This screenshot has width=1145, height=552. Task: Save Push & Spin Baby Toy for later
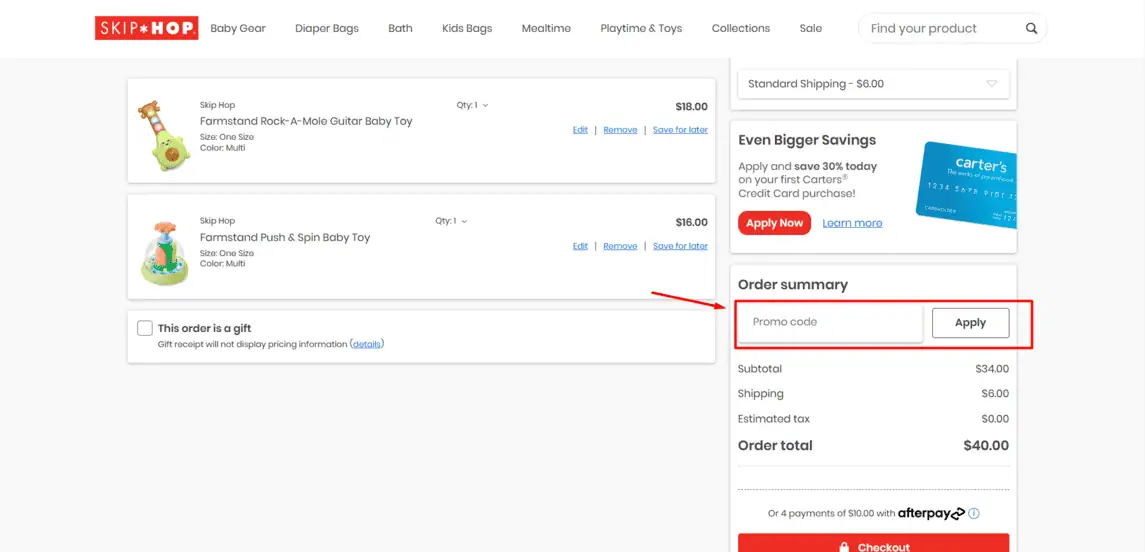tap(680, 246)
